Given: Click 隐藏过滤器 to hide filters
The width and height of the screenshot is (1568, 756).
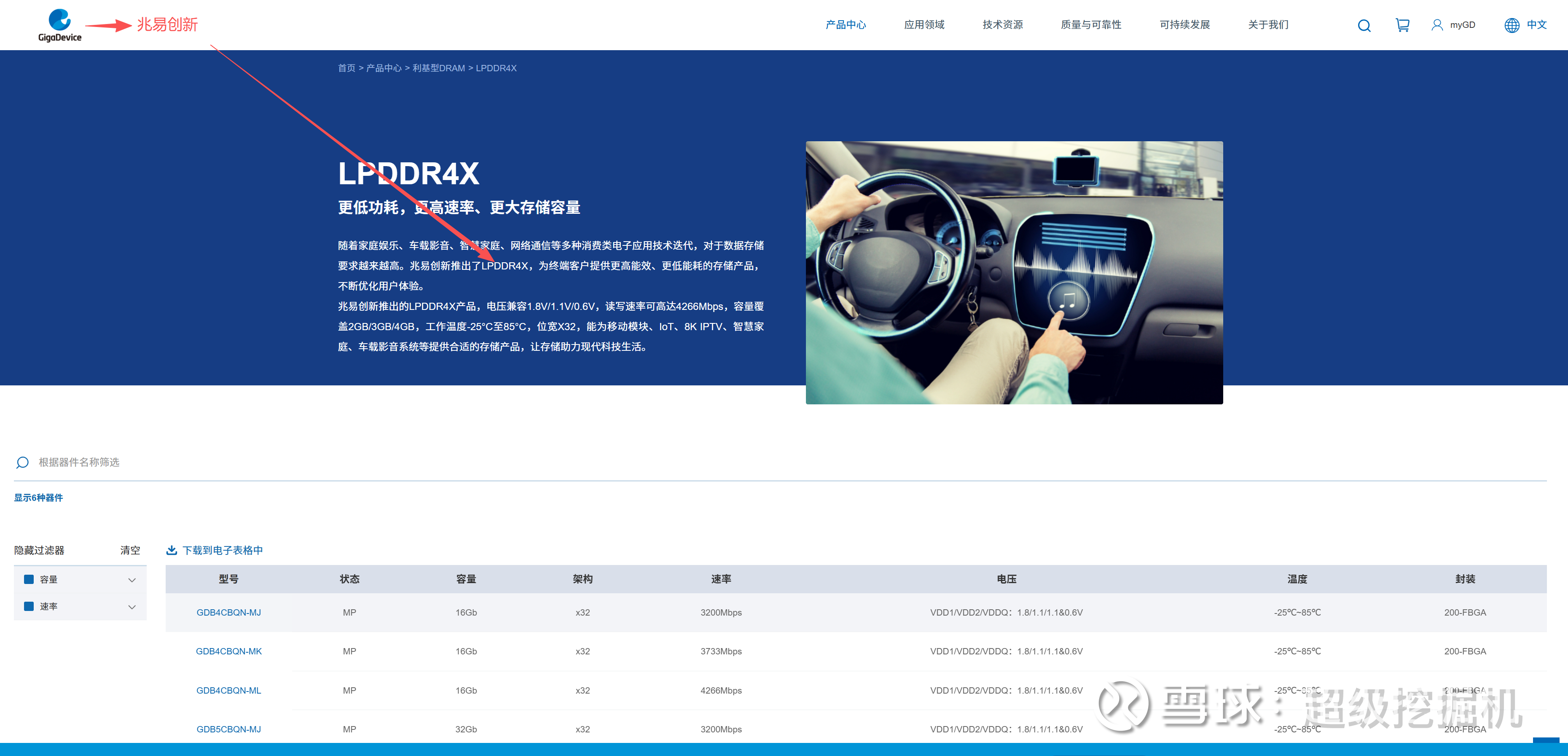Looking at the screenshot, I should (39, 550).
